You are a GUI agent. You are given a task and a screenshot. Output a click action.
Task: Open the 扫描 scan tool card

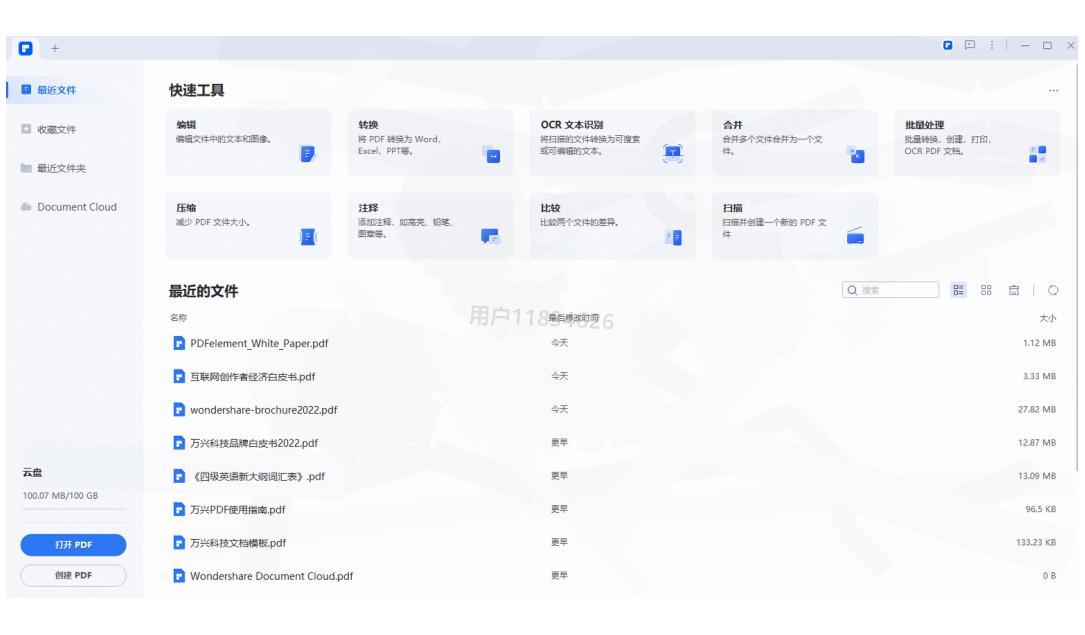[x=794, y=226]
